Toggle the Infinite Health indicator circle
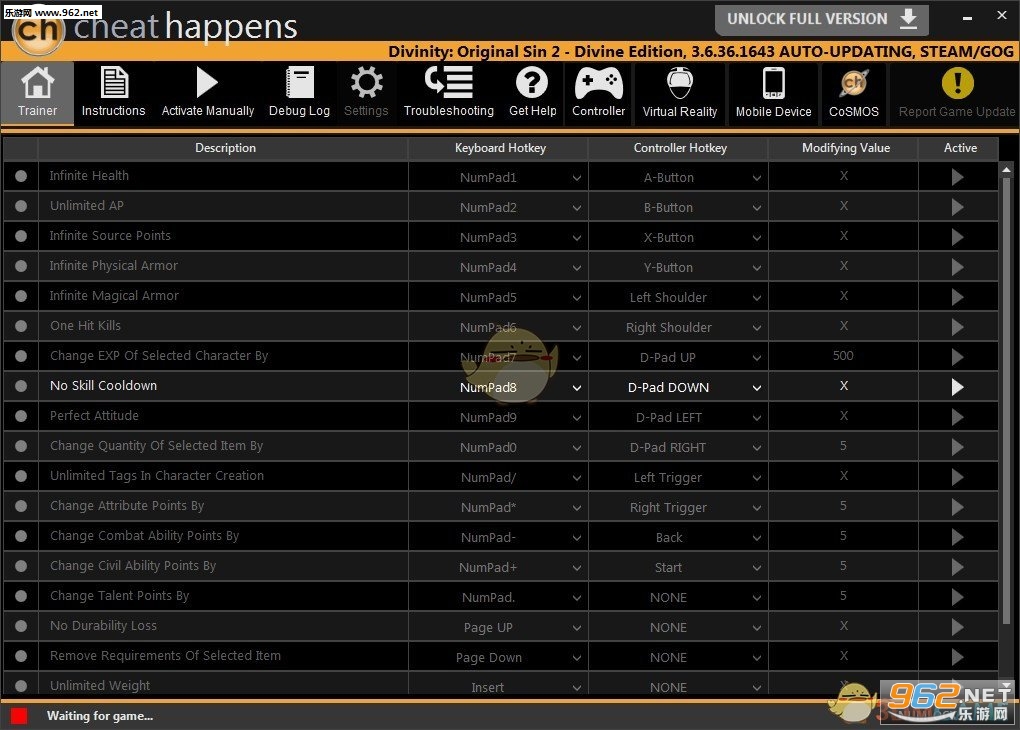The height and width of the screenshot is (730, 1020). (x=21, y=176)
